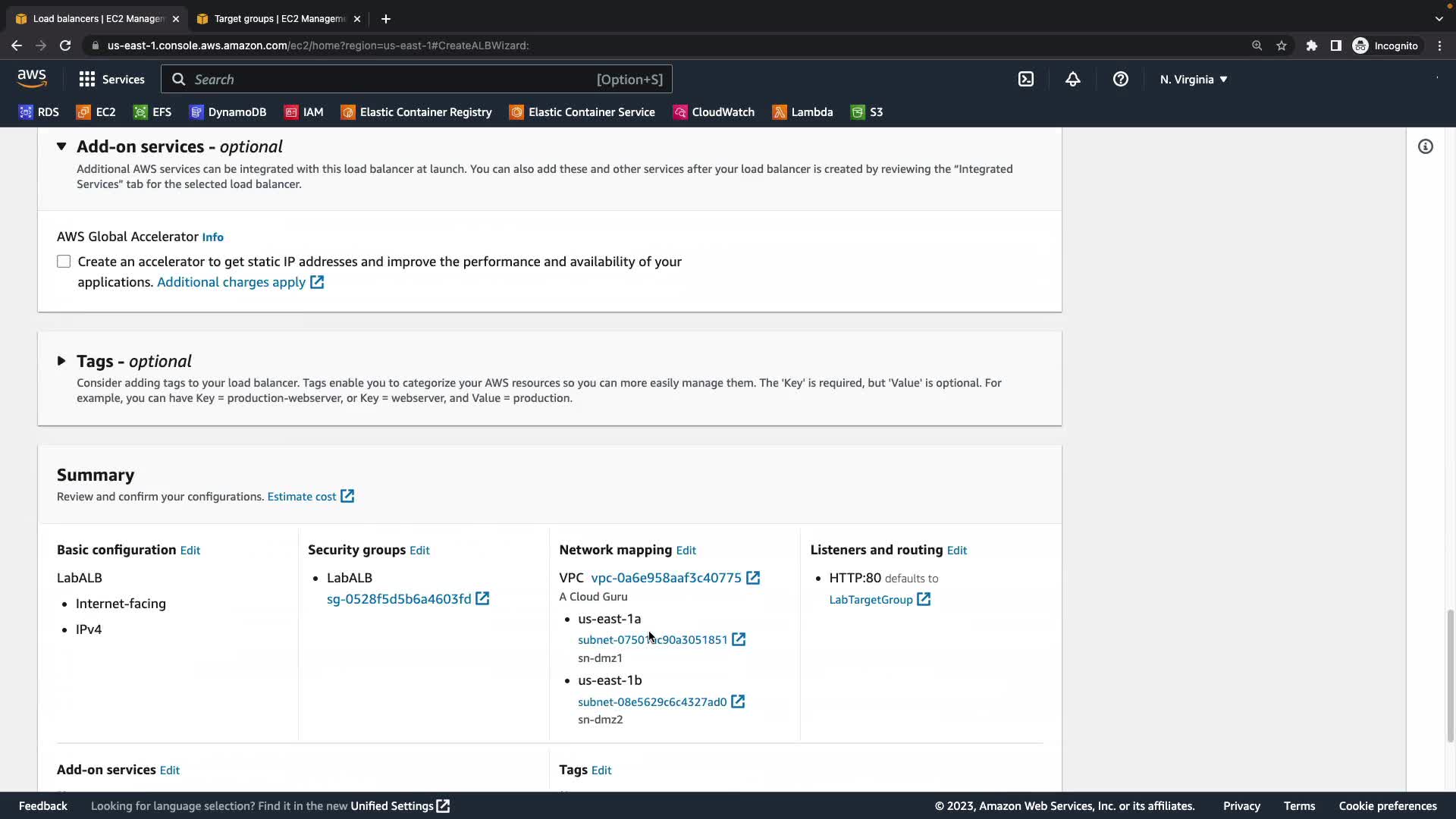The width and height of the screenshot is (1456, 819).
Task: Open the info panel icon at right
Action: (1425, 146)
